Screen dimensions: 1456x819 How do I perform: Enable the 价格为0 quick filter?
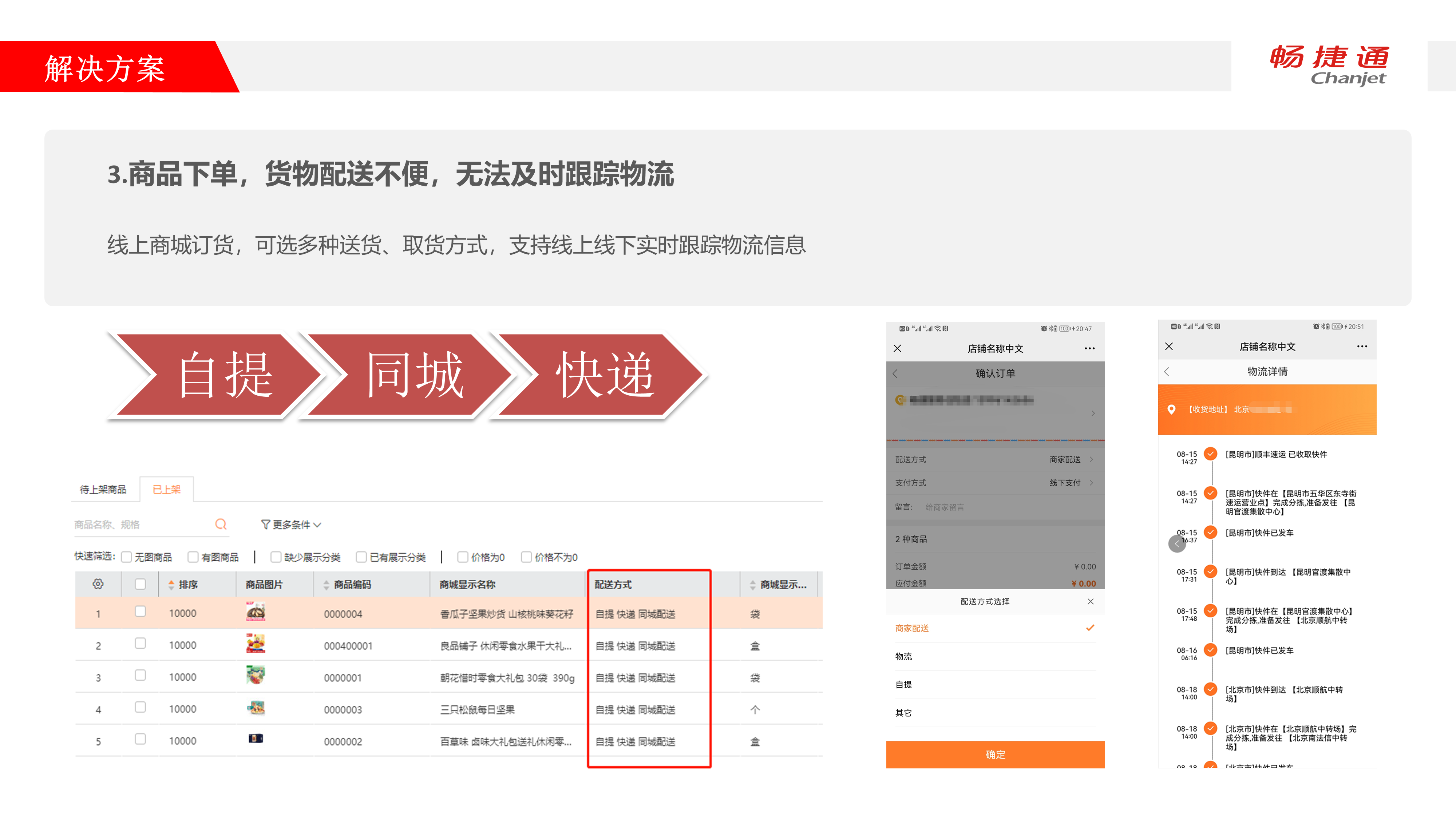(463, 557)
